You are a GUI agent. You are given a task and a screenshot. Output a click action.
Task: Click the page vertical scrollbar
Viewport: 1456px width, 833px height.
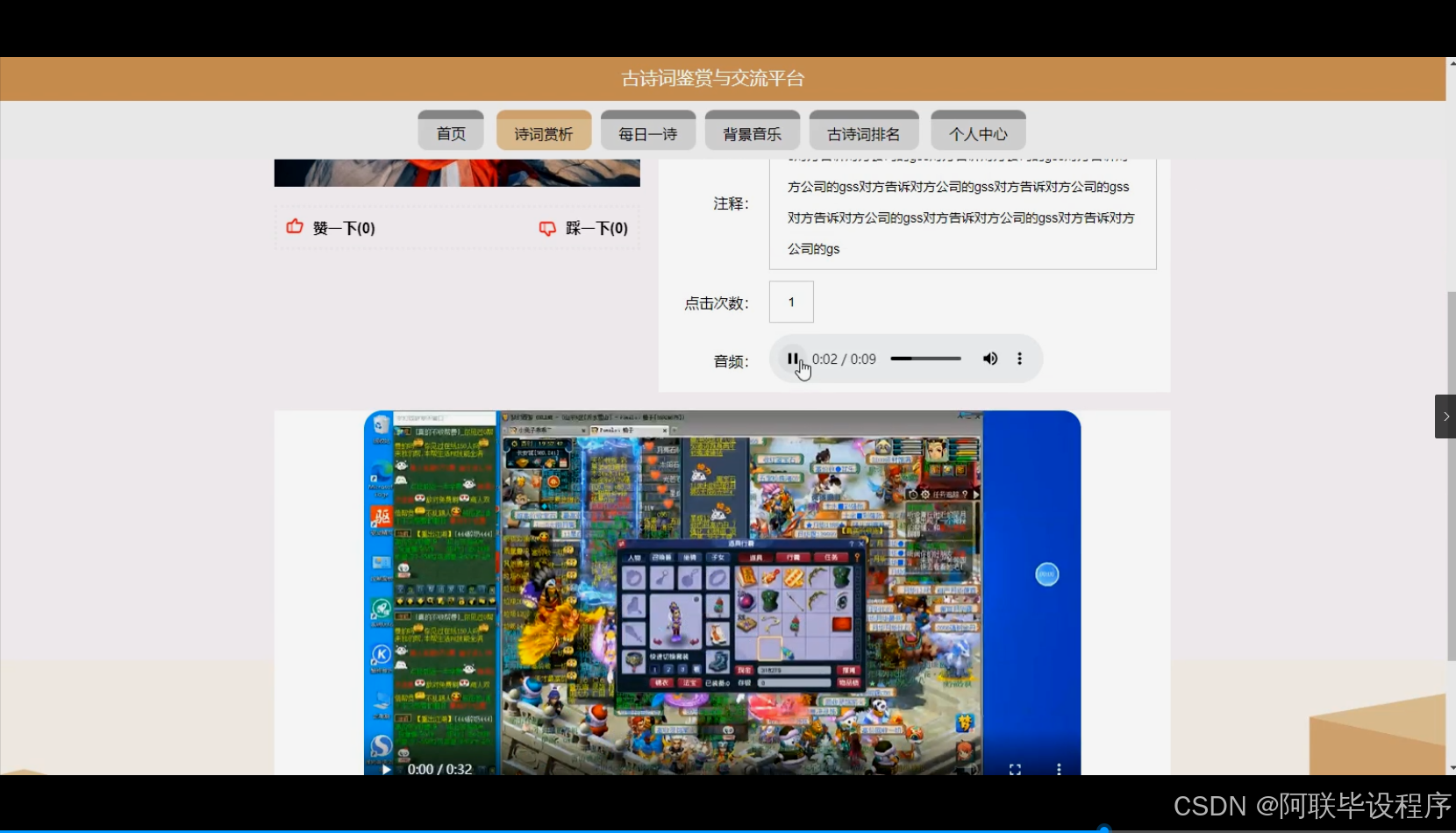point(1451,476)
